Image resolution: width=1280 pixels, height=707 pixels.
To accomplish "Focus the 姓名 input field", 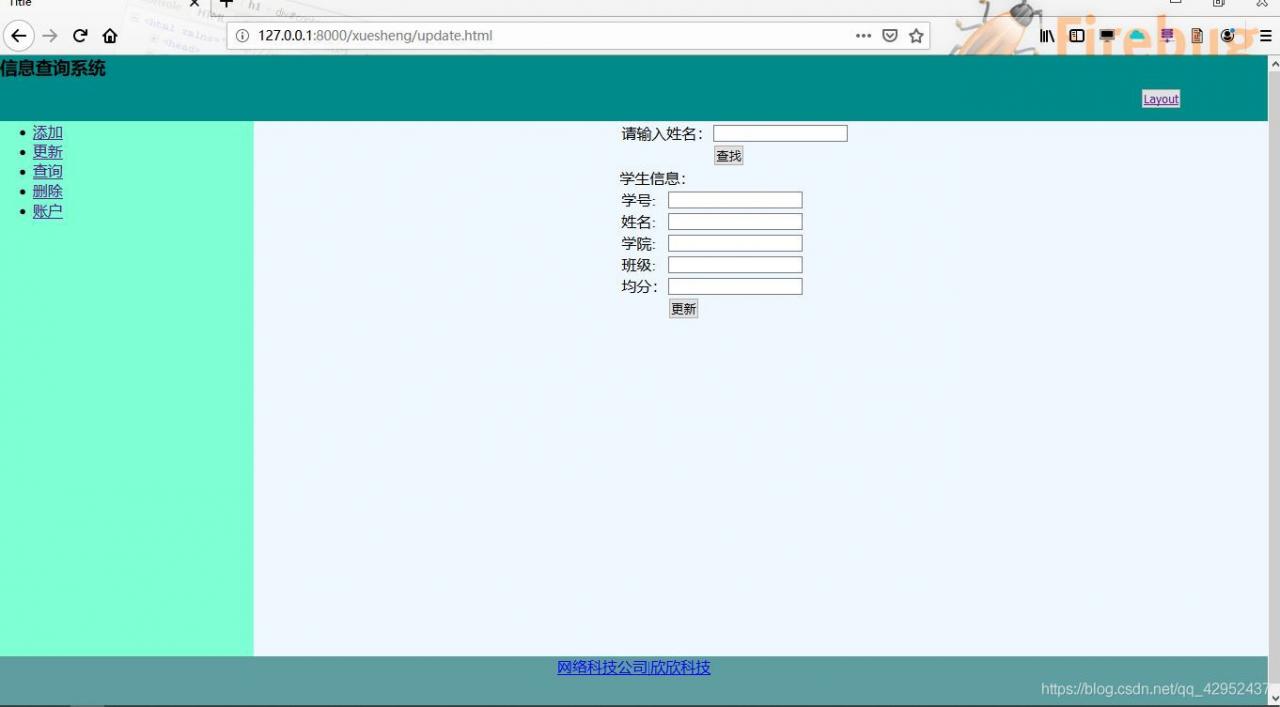I will point(735,222).
